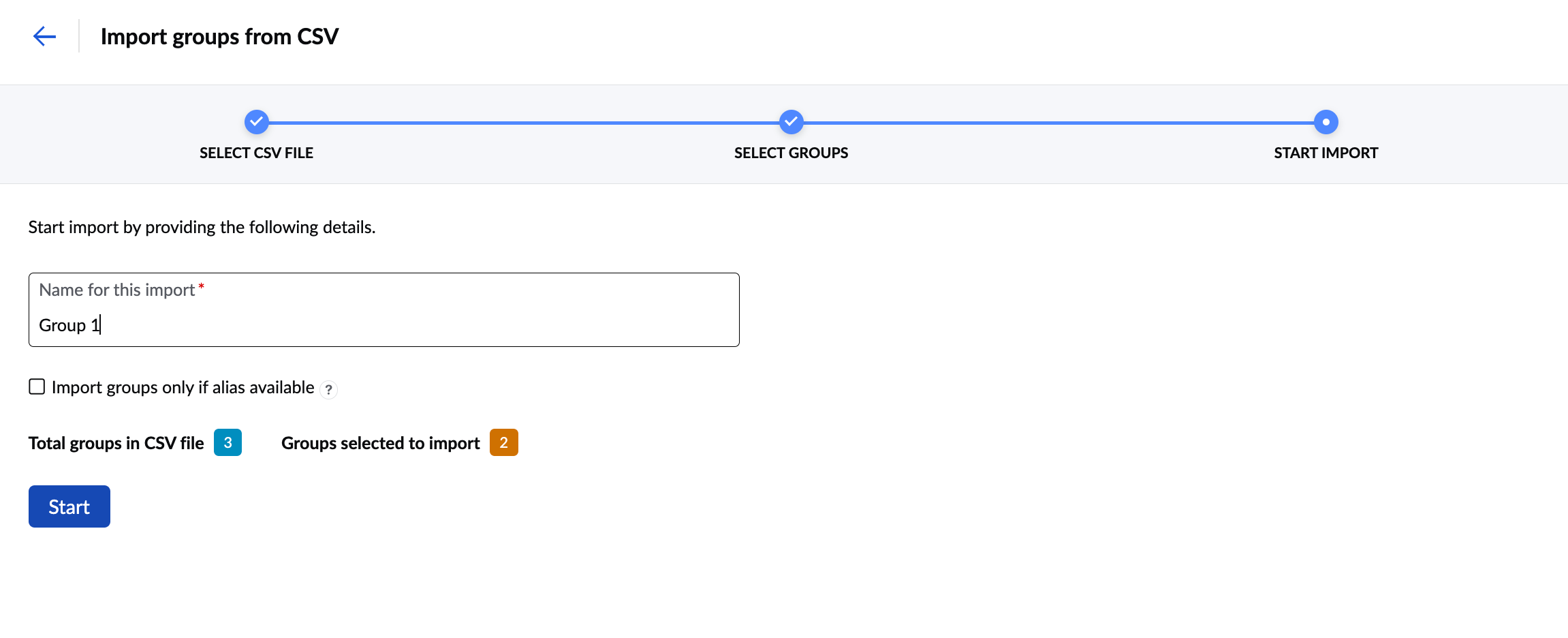The height and width of the screenshot is (638, 1568).
Task: Click the "Import groups from CSV" page title
Action: click(219, 36)
